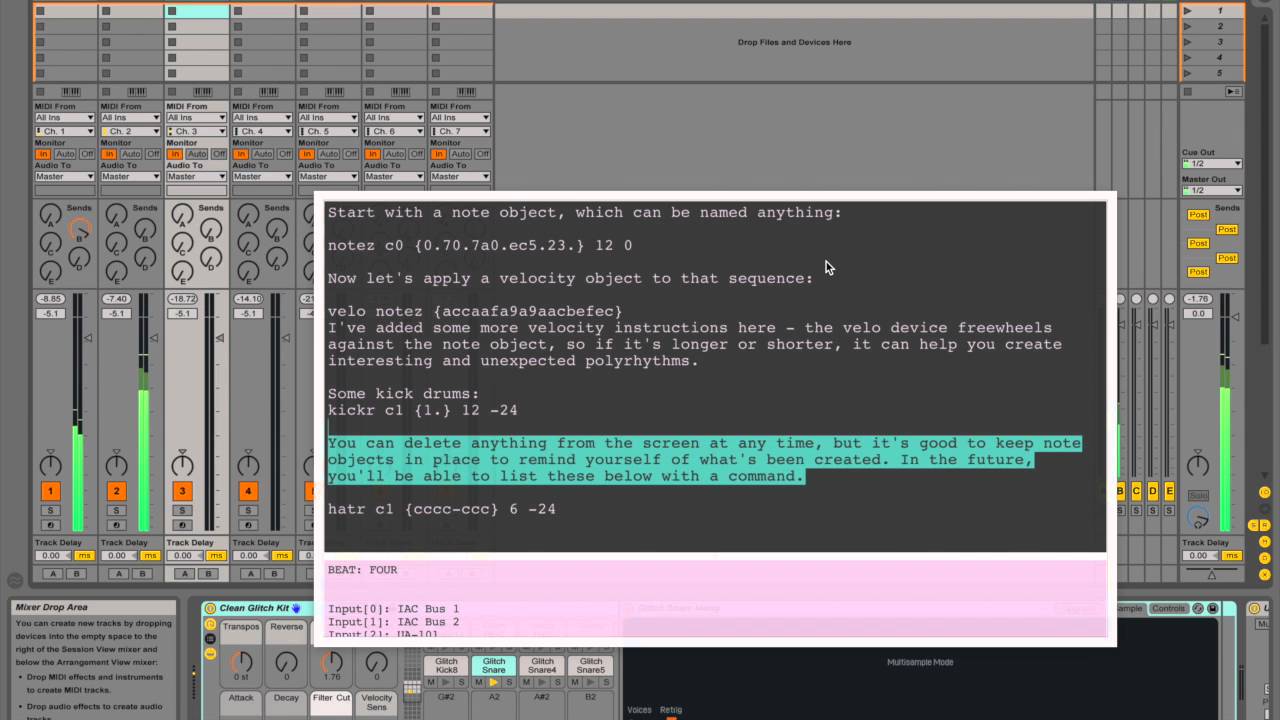Select the Controls tab in sampler

click(1168, 608)
